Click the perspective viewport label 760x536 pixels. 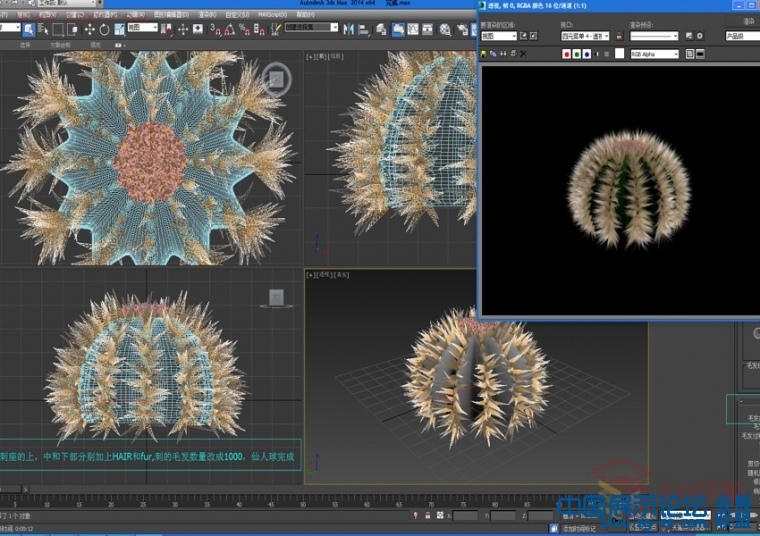(x=327, y=275)
